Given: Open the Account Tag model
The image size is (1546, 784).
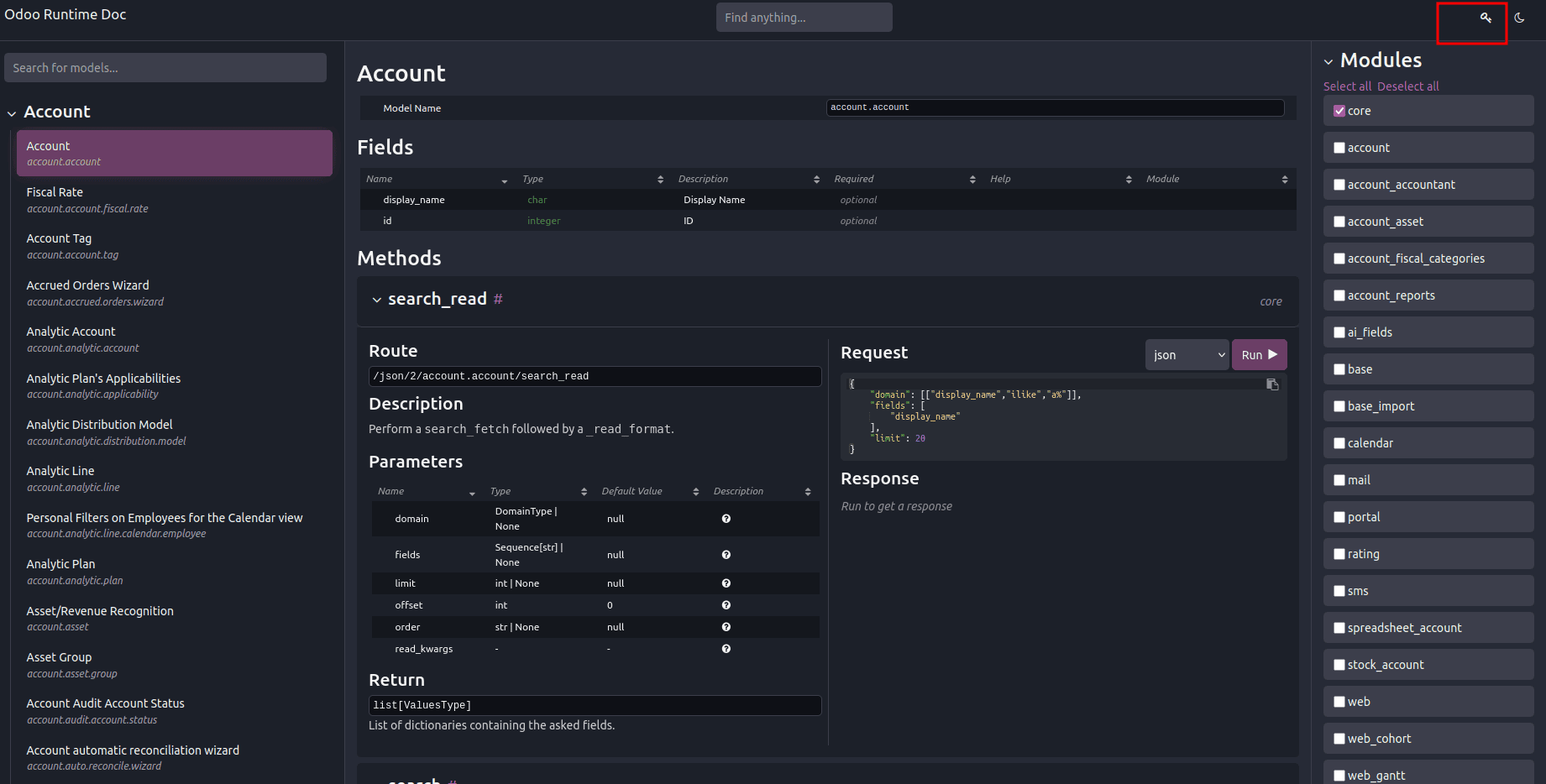Looking at the screenshot, I should point(175,246).
